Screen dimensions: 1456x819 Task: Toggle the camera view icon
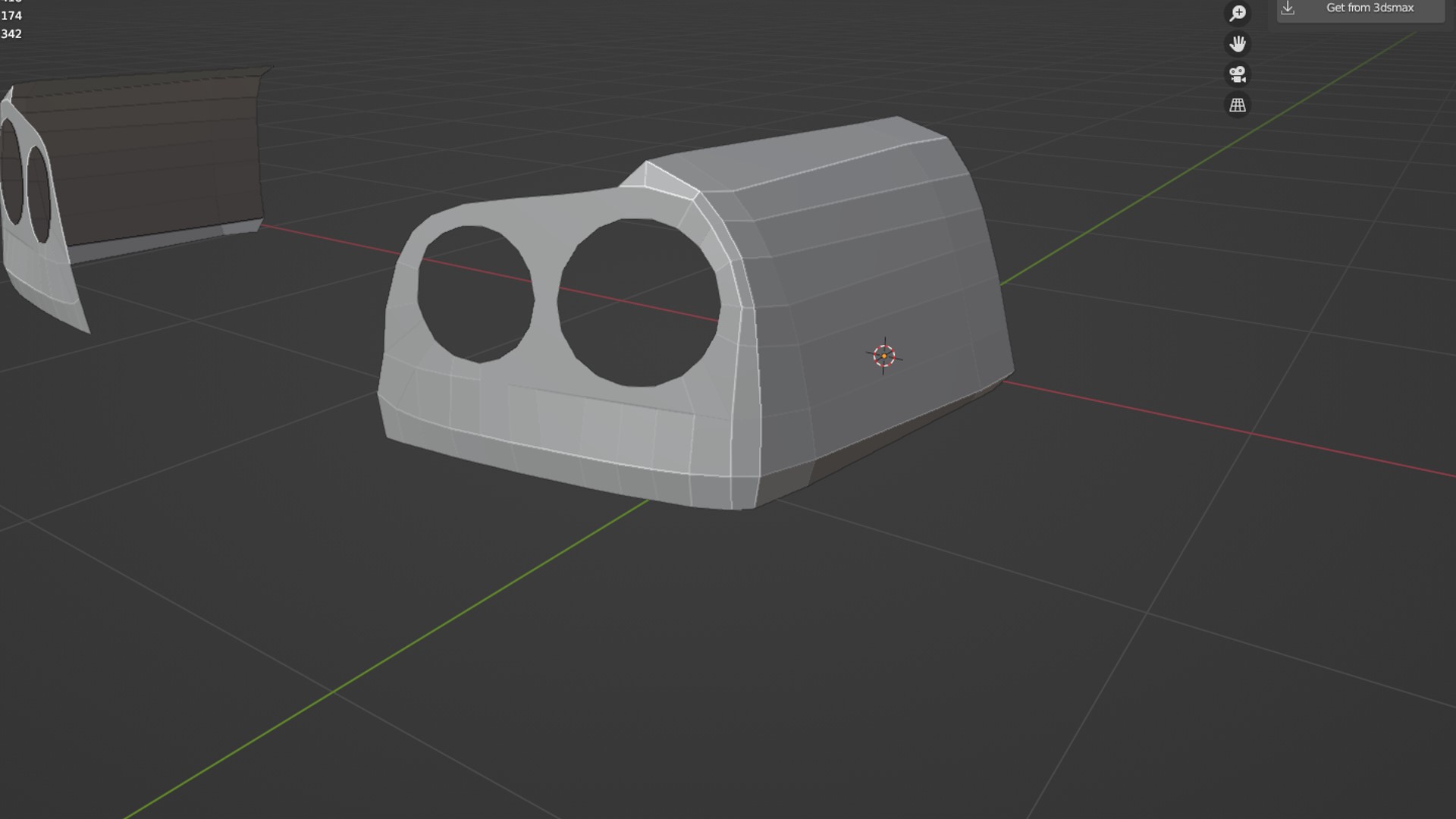[x=1238, y=74]
